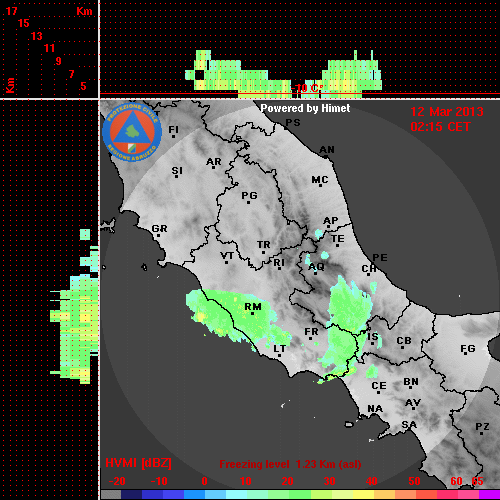Click the FR (Frosinone) city label
The image size is (500, 500).
[311, 333]
